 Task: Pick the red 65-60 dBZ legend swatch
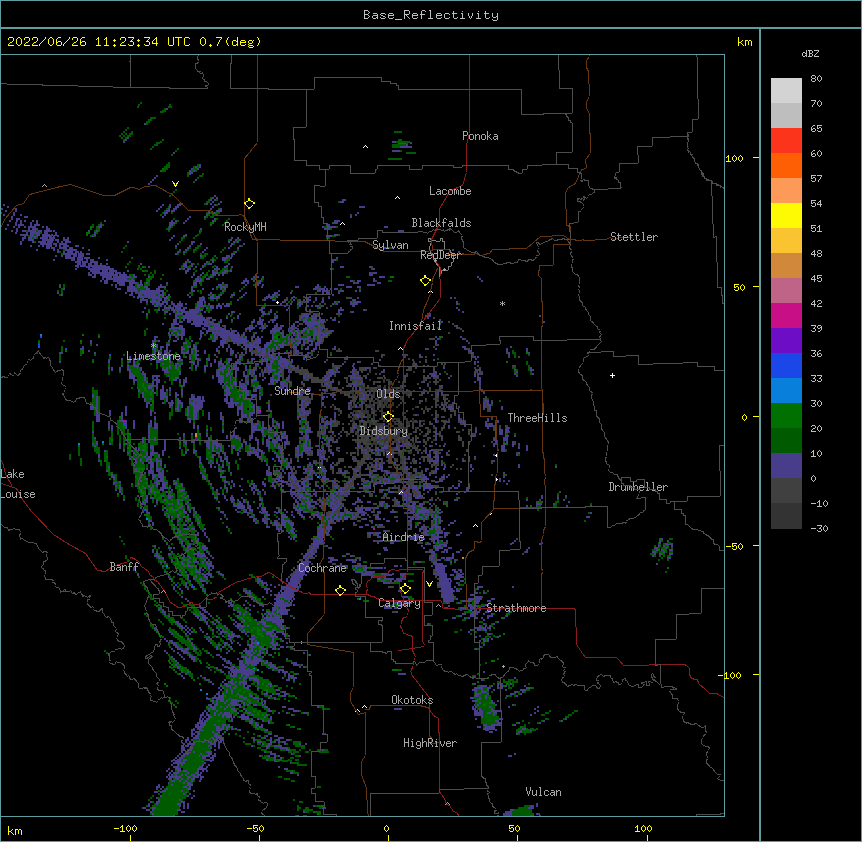coord(786,140)
